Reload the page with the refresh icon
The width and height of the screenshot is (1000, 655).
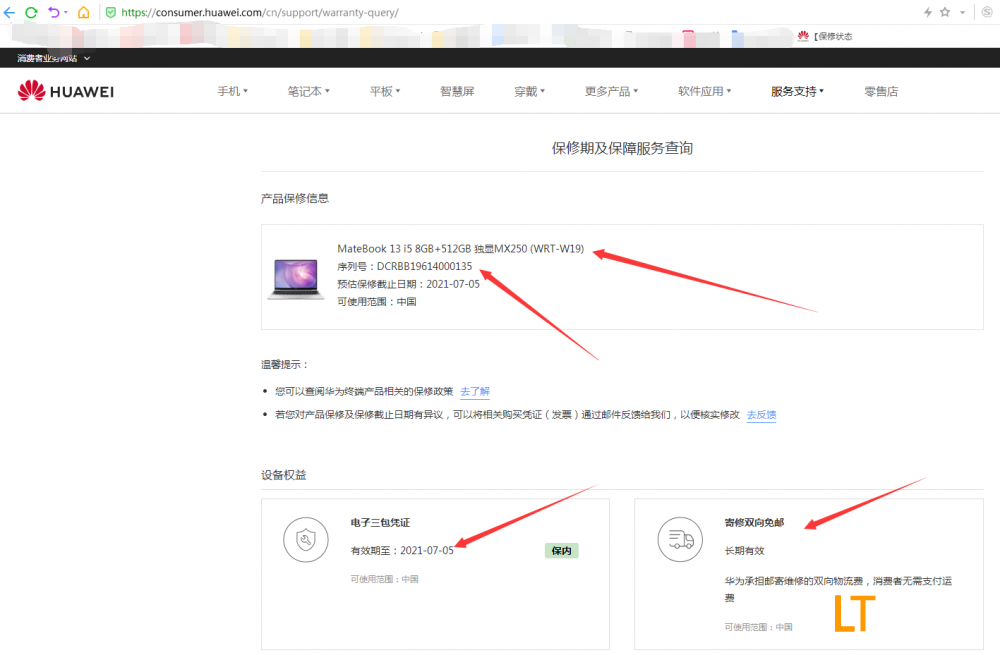(31, 12)
